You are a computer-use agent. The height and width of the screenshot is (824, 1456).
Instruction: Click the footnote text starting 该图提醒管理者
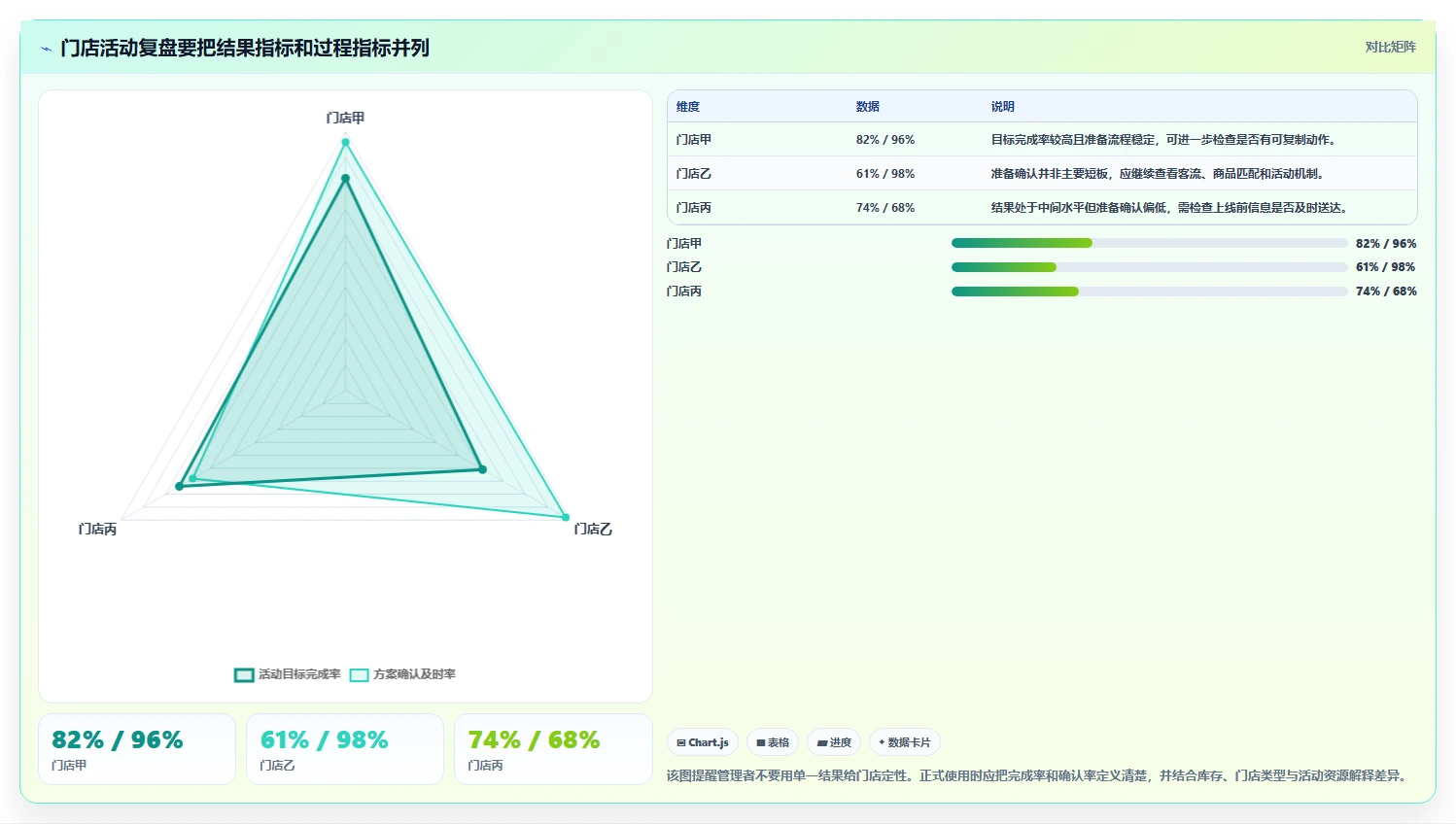(1038, 775)
